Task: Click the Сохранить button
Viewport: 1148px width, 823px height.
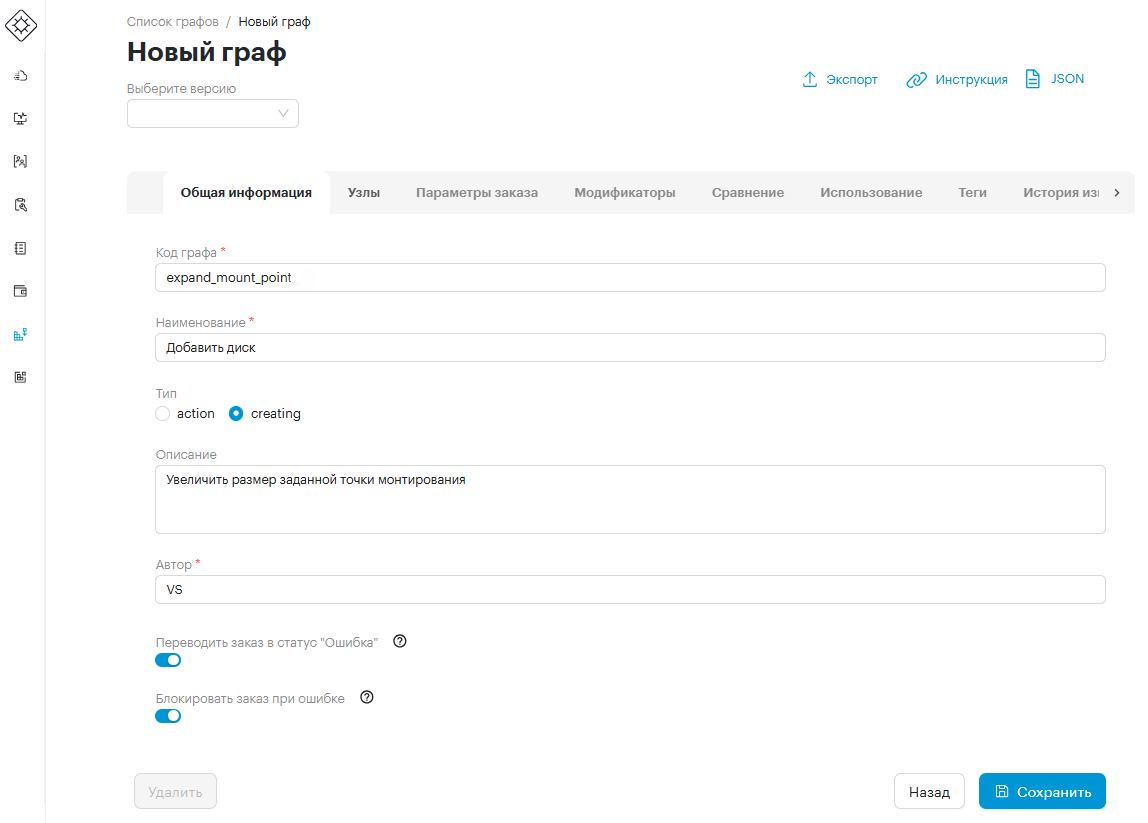Action: (x=1042, y=792)
